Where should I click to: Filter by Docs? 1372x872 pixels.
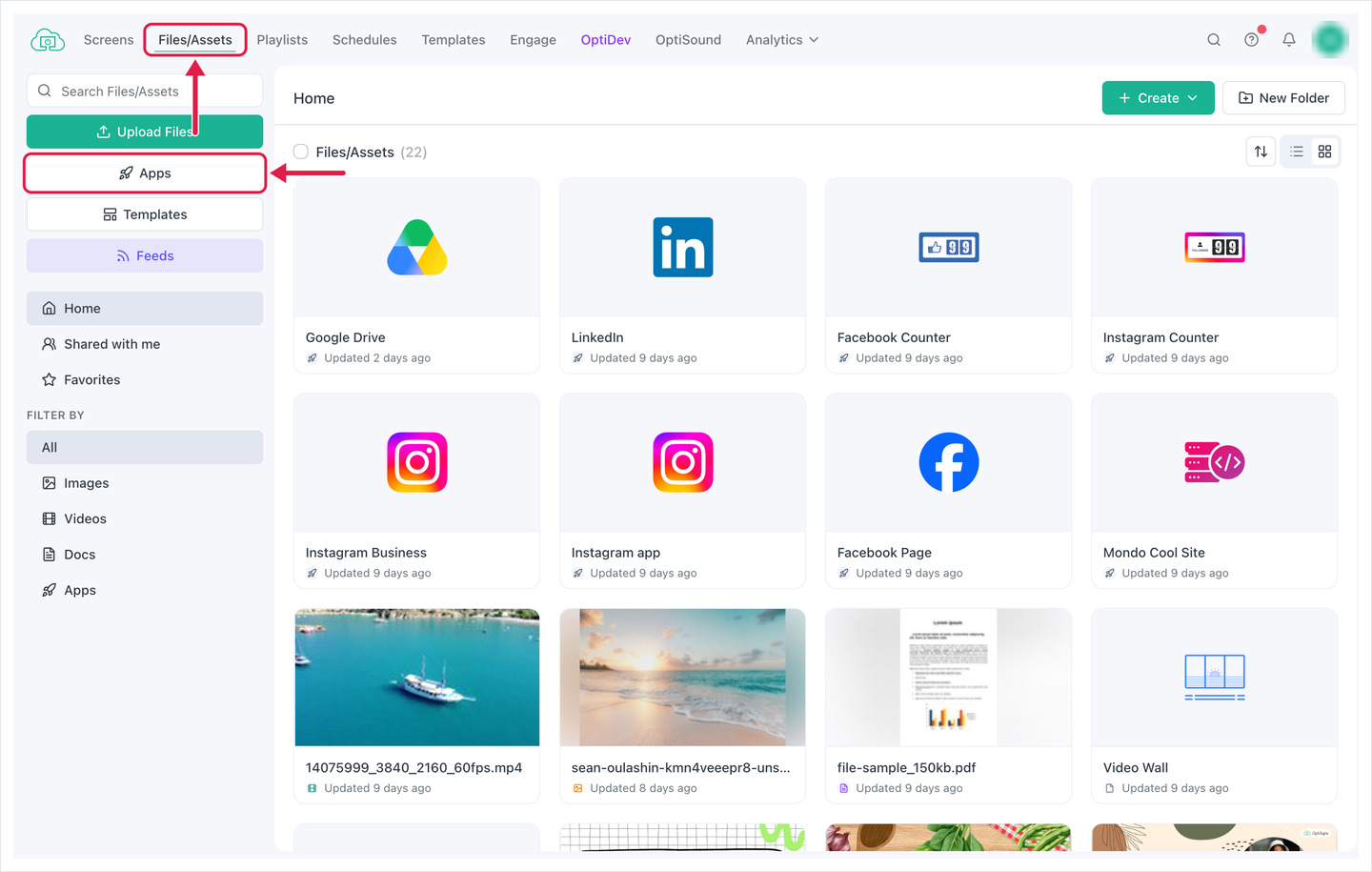click(x=145, y=555)
